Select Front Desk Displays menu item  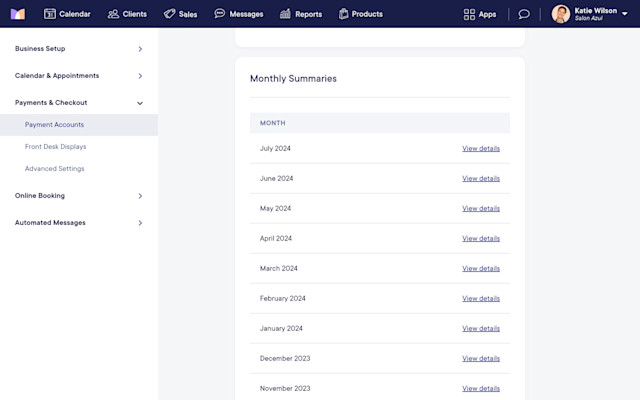tap(56, 147)
